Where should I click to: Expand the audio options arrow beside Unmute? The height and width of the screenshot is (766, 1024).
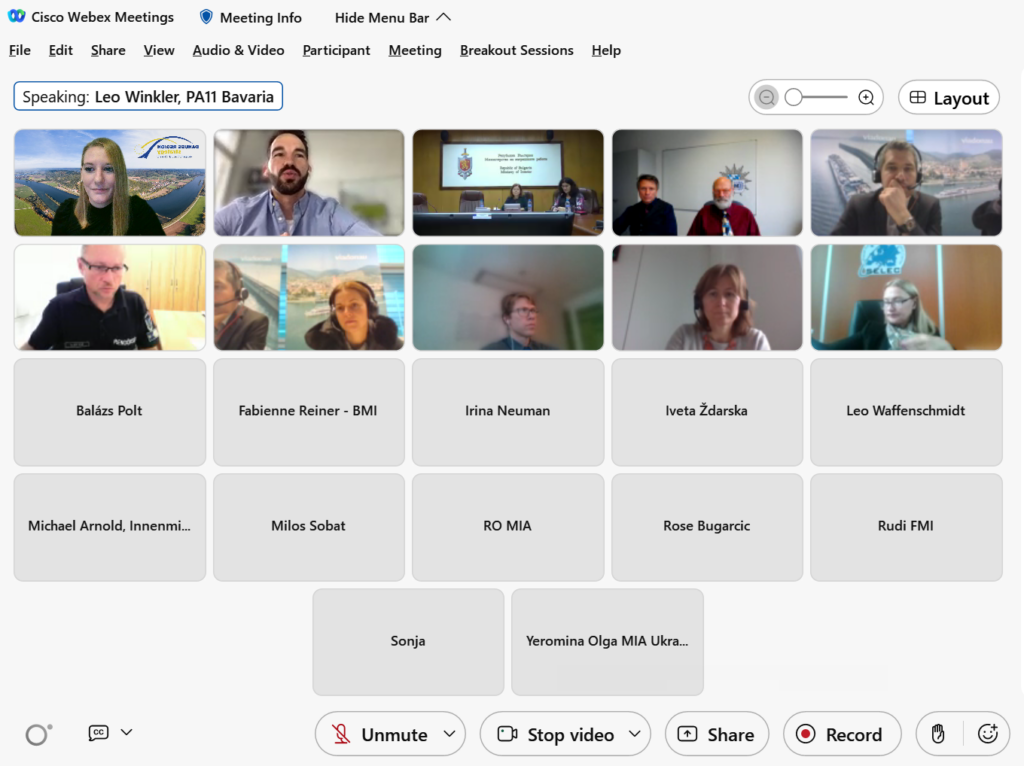449,734
